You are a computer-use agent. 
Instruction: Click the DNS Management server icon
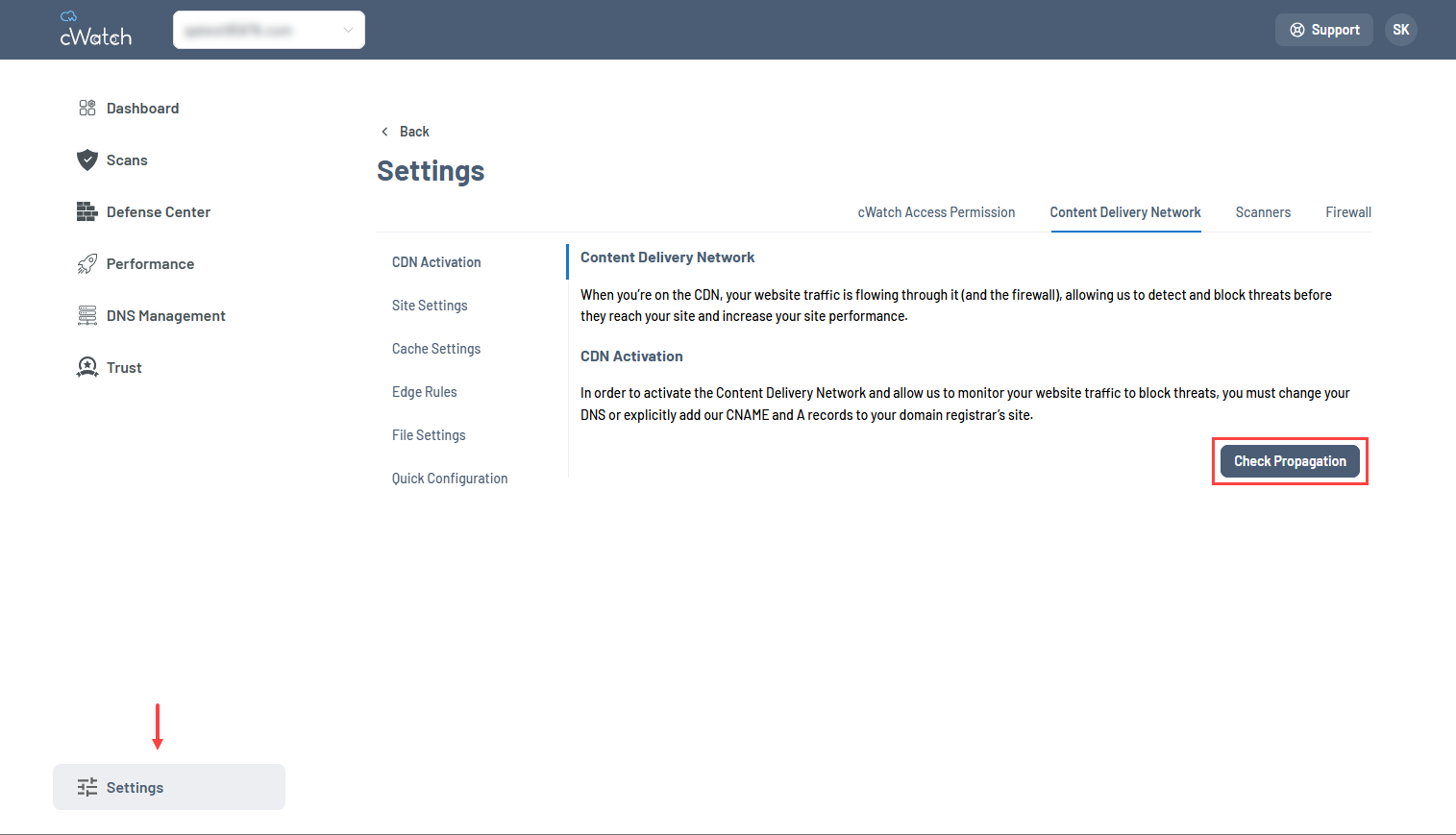(x=87, y=315)
